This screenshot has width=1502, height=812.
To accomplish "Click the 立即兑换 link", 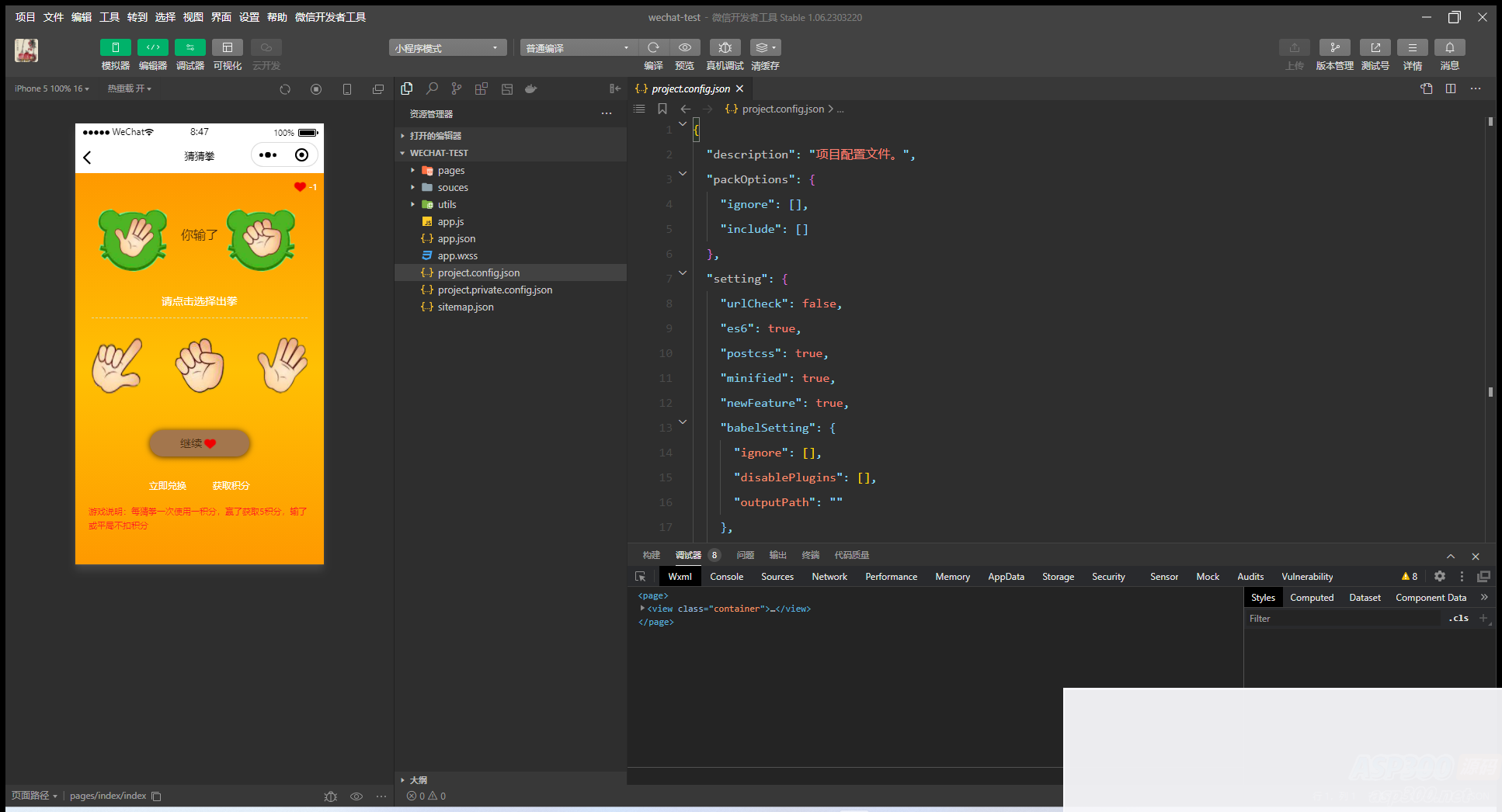I will (168, 486).
